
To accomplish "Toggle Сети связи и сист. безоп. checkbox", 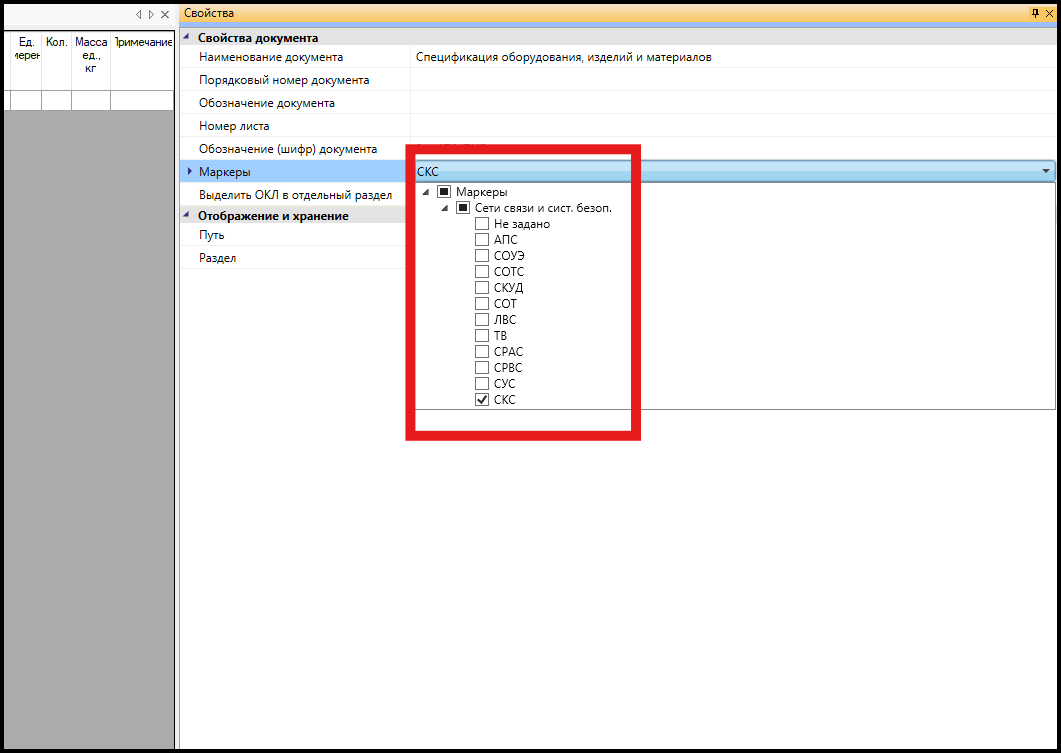I will pos(463,208).
